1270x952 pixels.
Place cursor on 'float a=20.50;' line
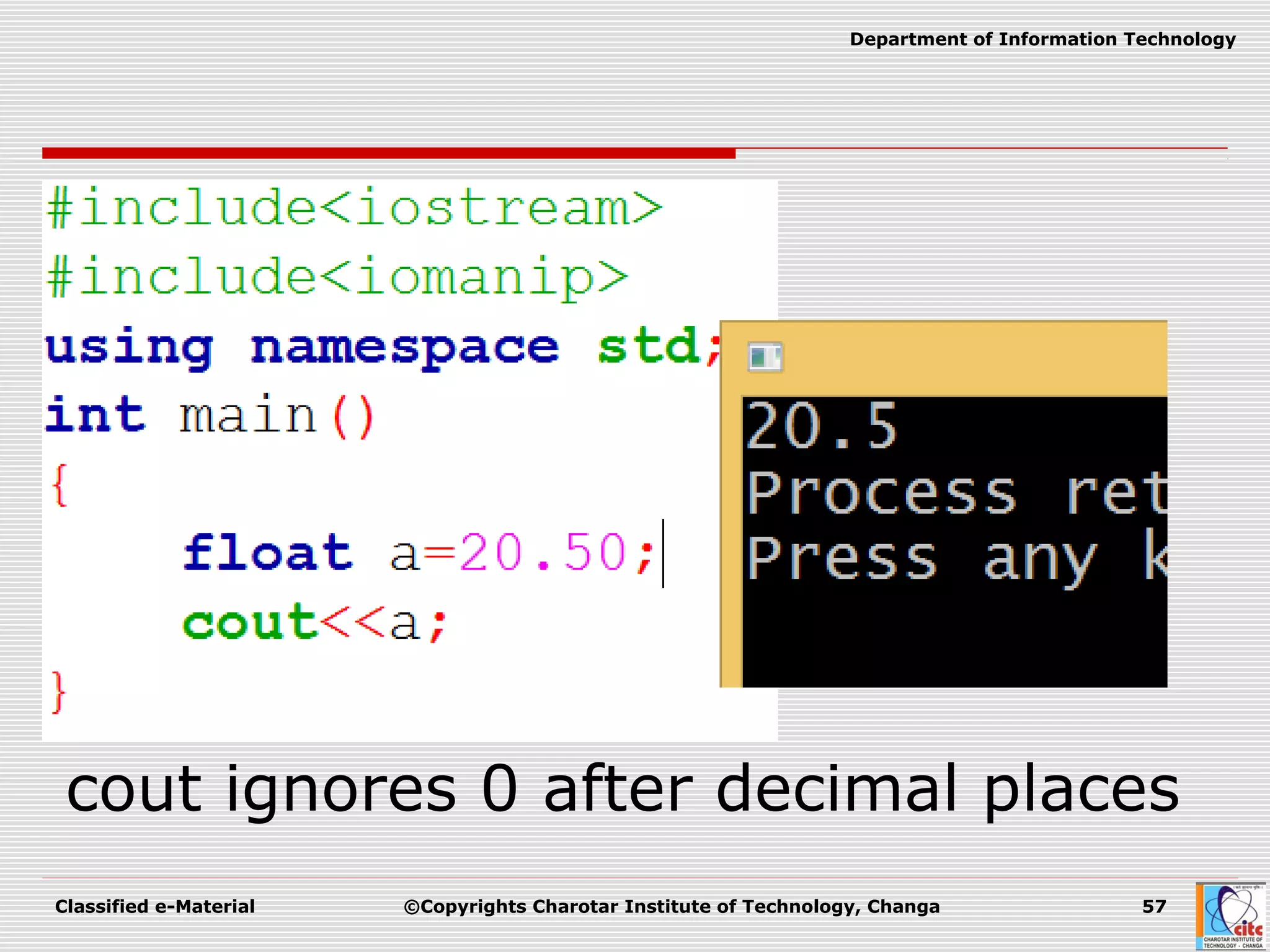coord(419,553)
